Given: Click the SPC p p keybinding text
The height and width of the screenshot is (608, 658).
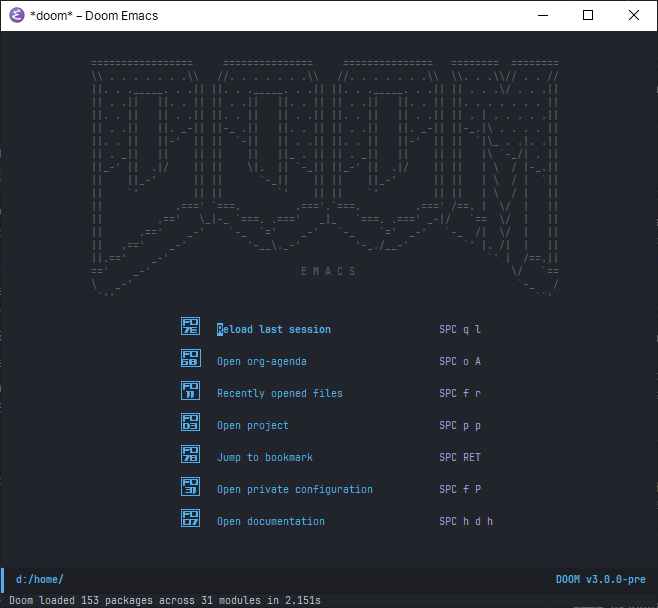Looking at the screenshot, I should [460, 425].
